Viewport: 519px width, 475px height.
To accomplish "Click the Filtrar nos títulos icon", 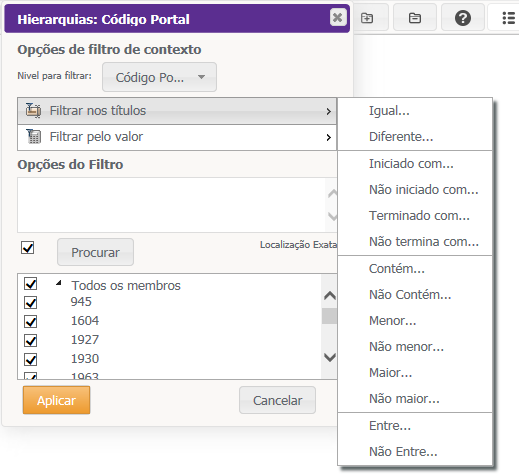I will [x=33, y=110].
